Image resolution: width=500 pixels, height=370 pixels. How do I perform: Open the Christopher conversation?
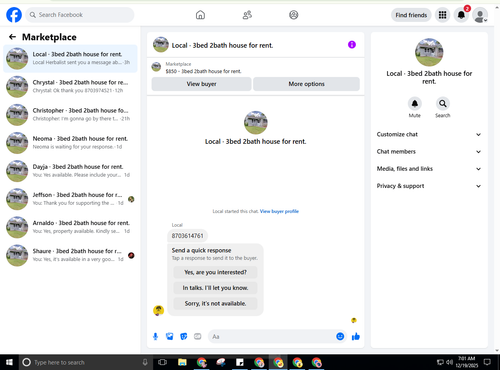(x=70, y=115)
